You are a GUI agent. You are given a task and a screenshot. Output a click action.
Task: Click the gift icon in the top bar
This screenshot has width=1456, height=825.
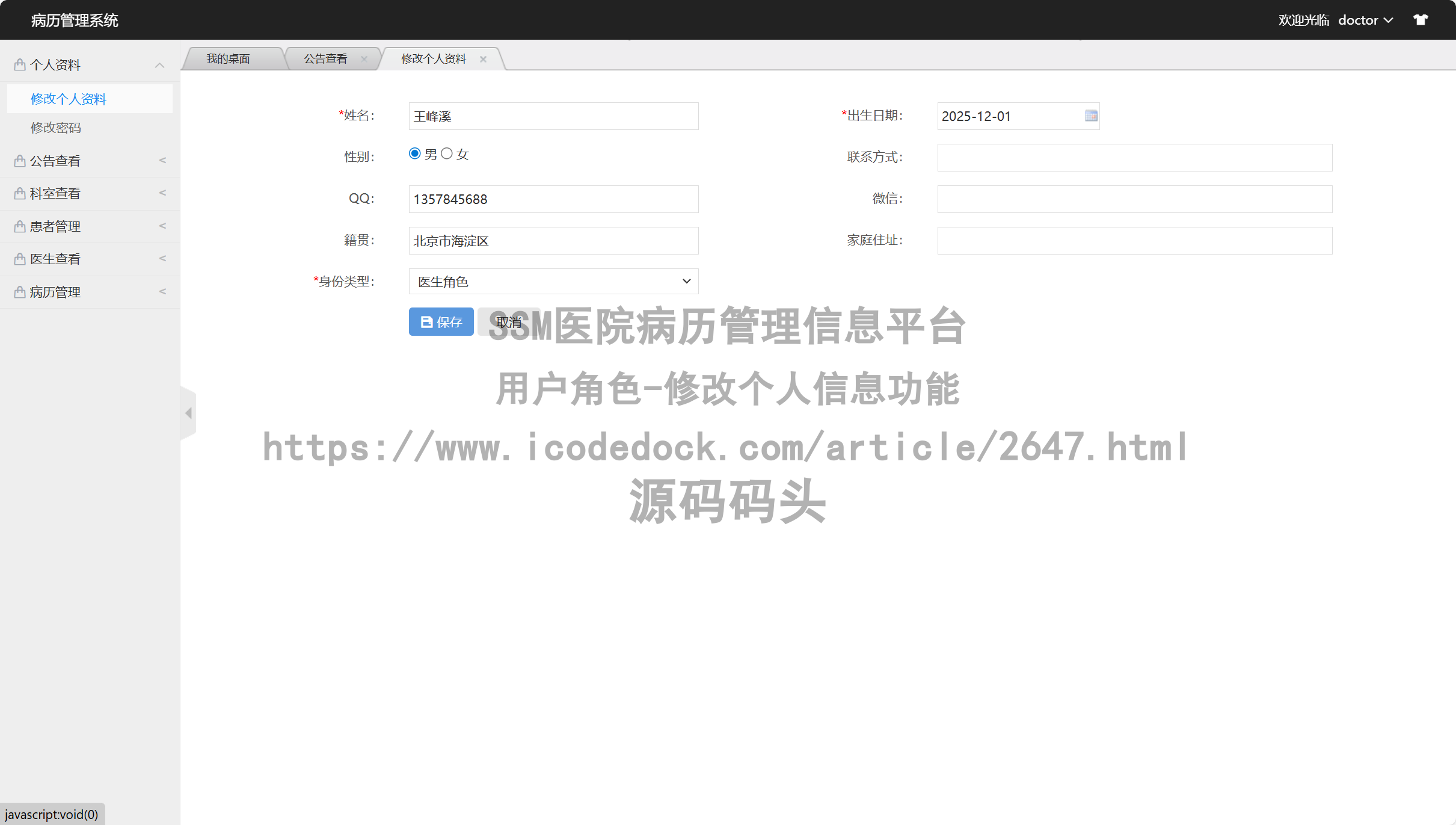[1421, 19]
